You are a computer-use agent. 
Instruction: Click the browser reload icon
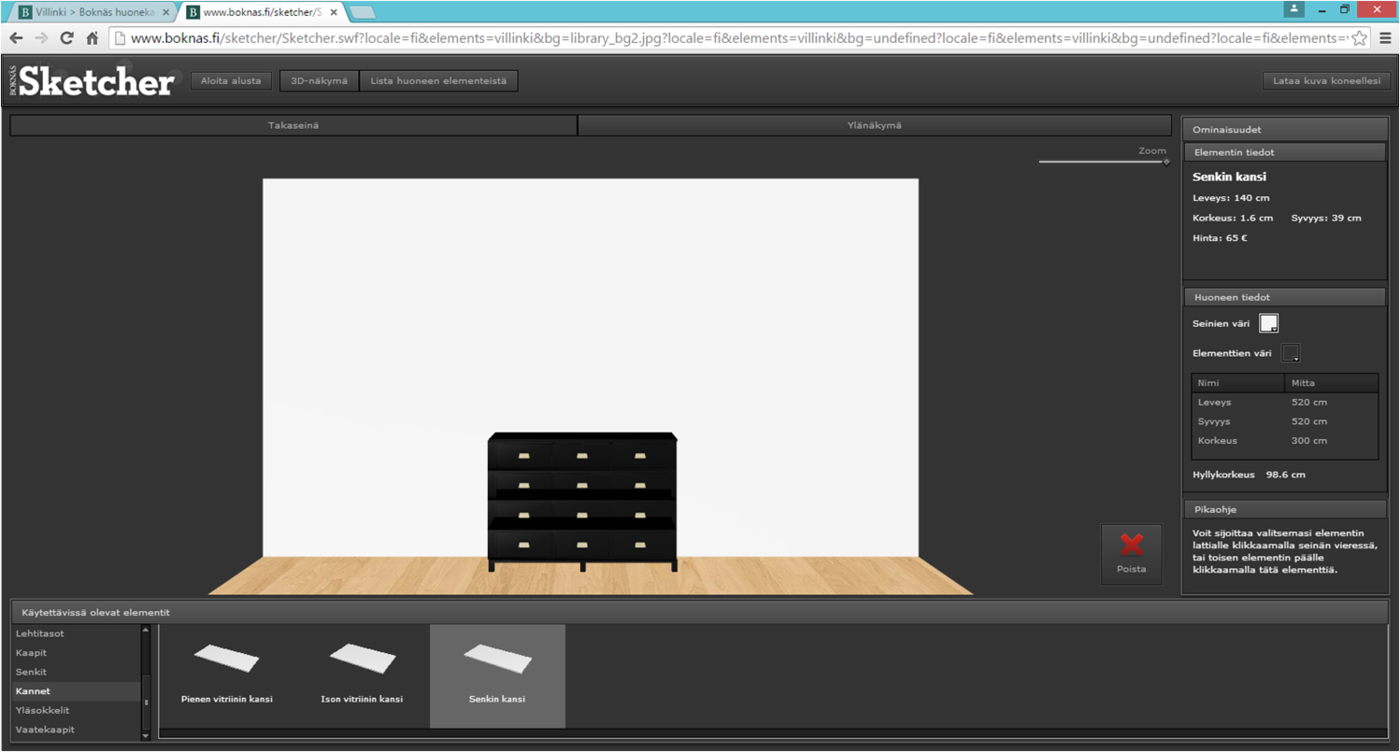[x=67, y=38]
